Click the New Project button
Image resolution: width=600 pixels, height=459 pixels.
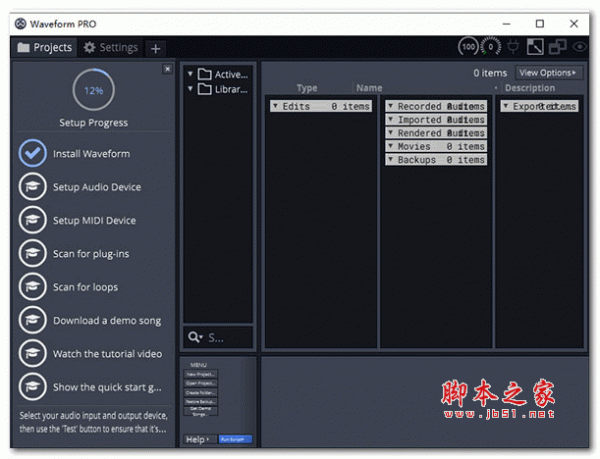201,374
